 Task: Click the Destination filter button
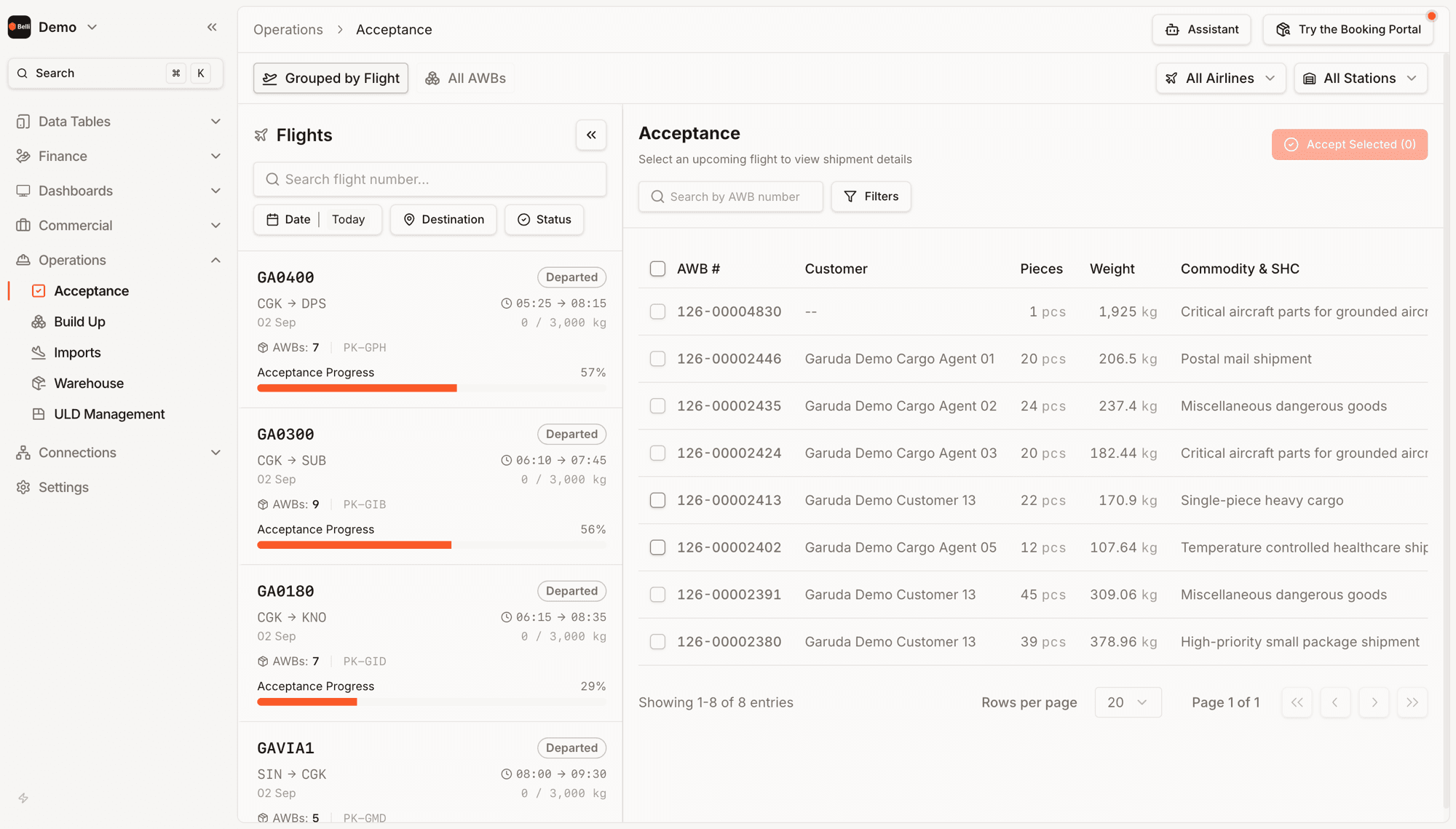443,220
